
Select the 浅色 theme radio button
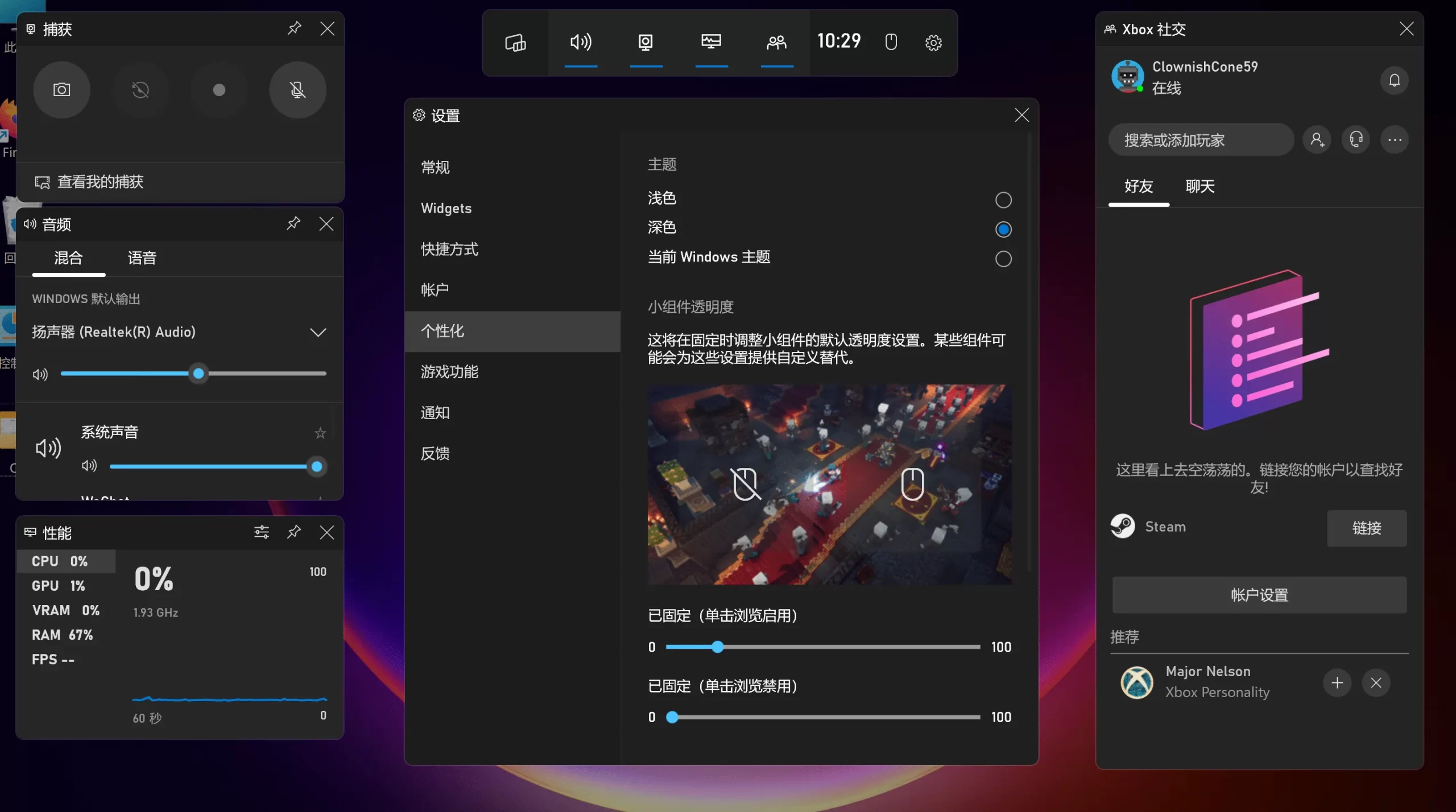[x=1003, y=200]
